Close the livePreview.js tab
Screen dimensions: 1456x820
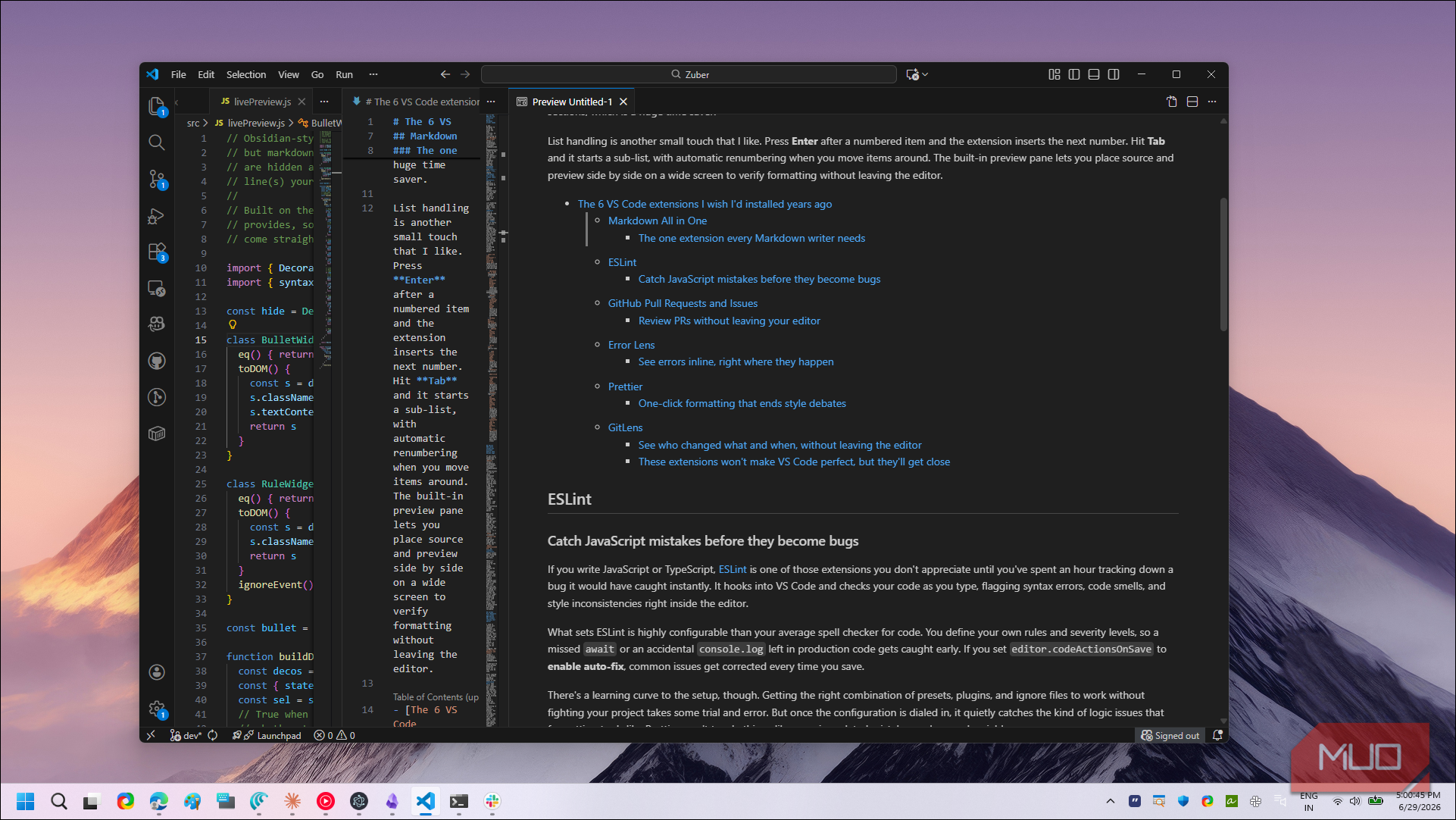point(302,102)
